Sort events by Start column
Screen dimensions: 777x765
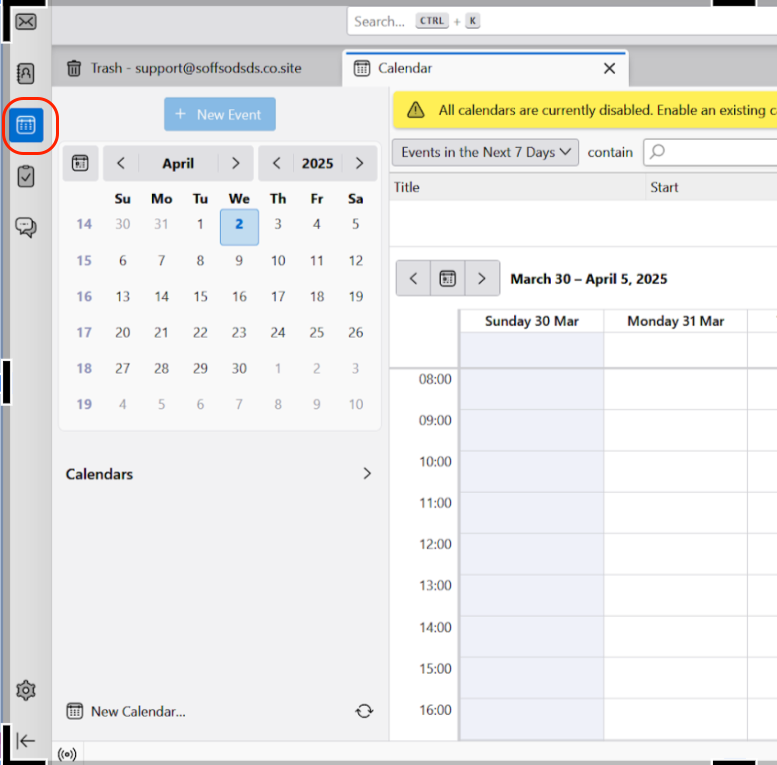point(712,187)
